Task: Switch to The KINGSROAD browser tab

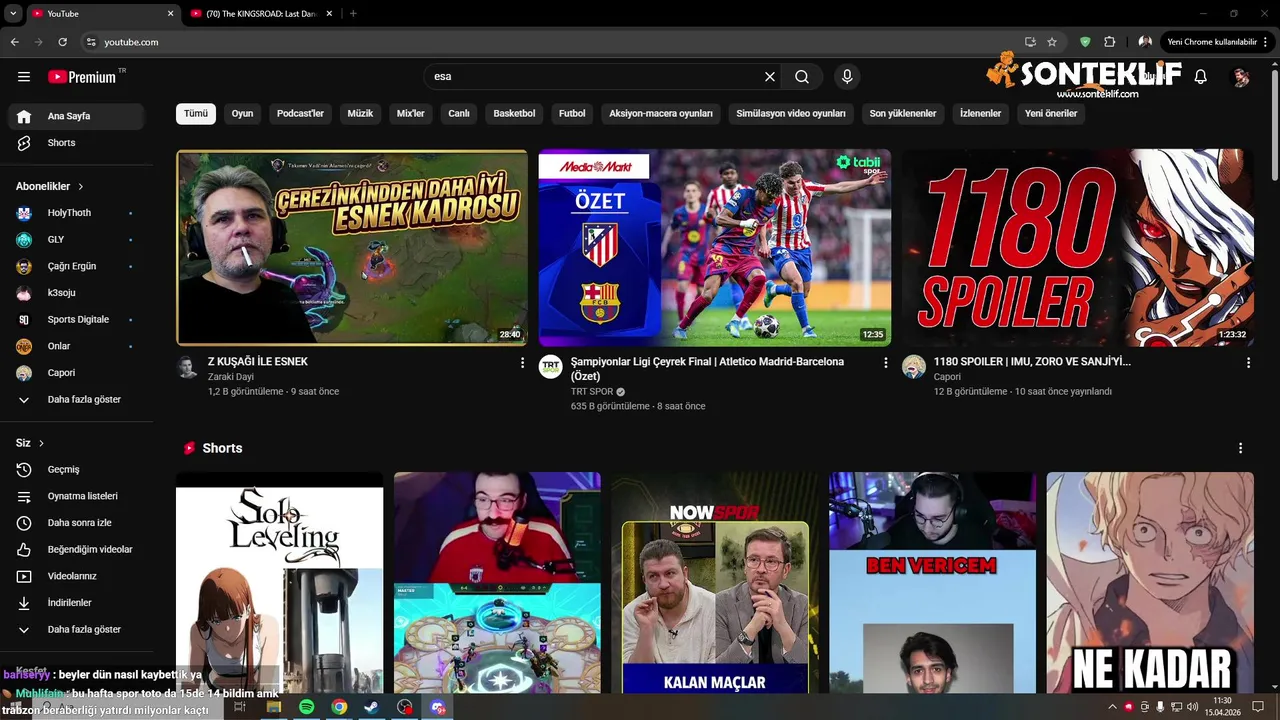Action: click(260, 13)
